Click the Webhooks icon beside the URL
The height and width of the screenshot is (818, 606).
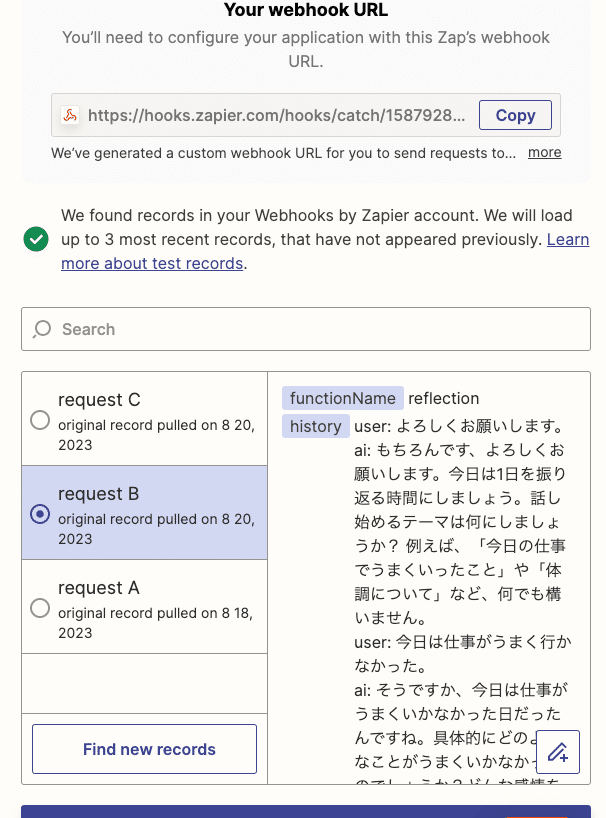70,115
